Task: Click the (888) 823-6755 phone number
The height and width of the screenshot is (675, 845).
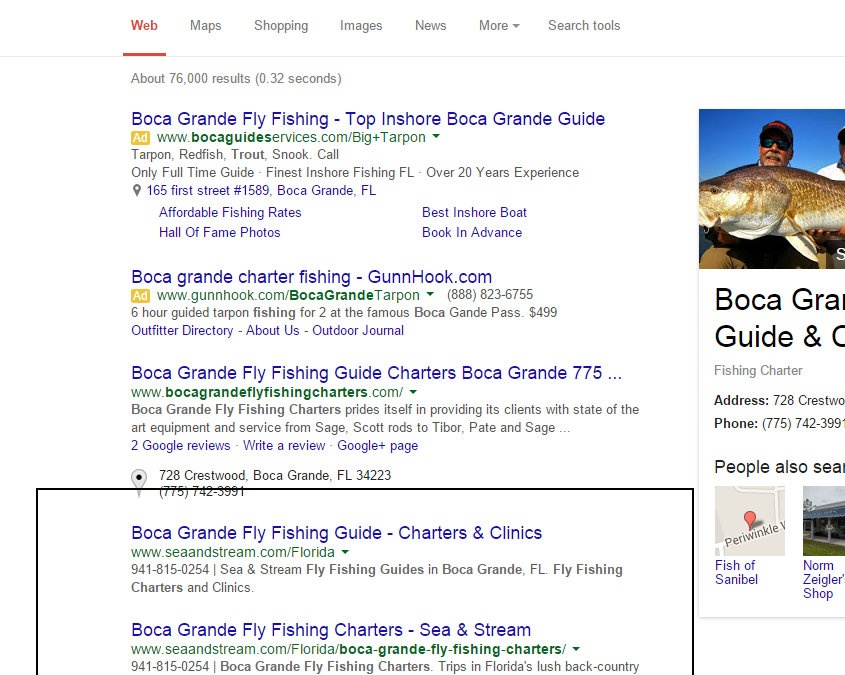Action: click(x=490, y=295)
